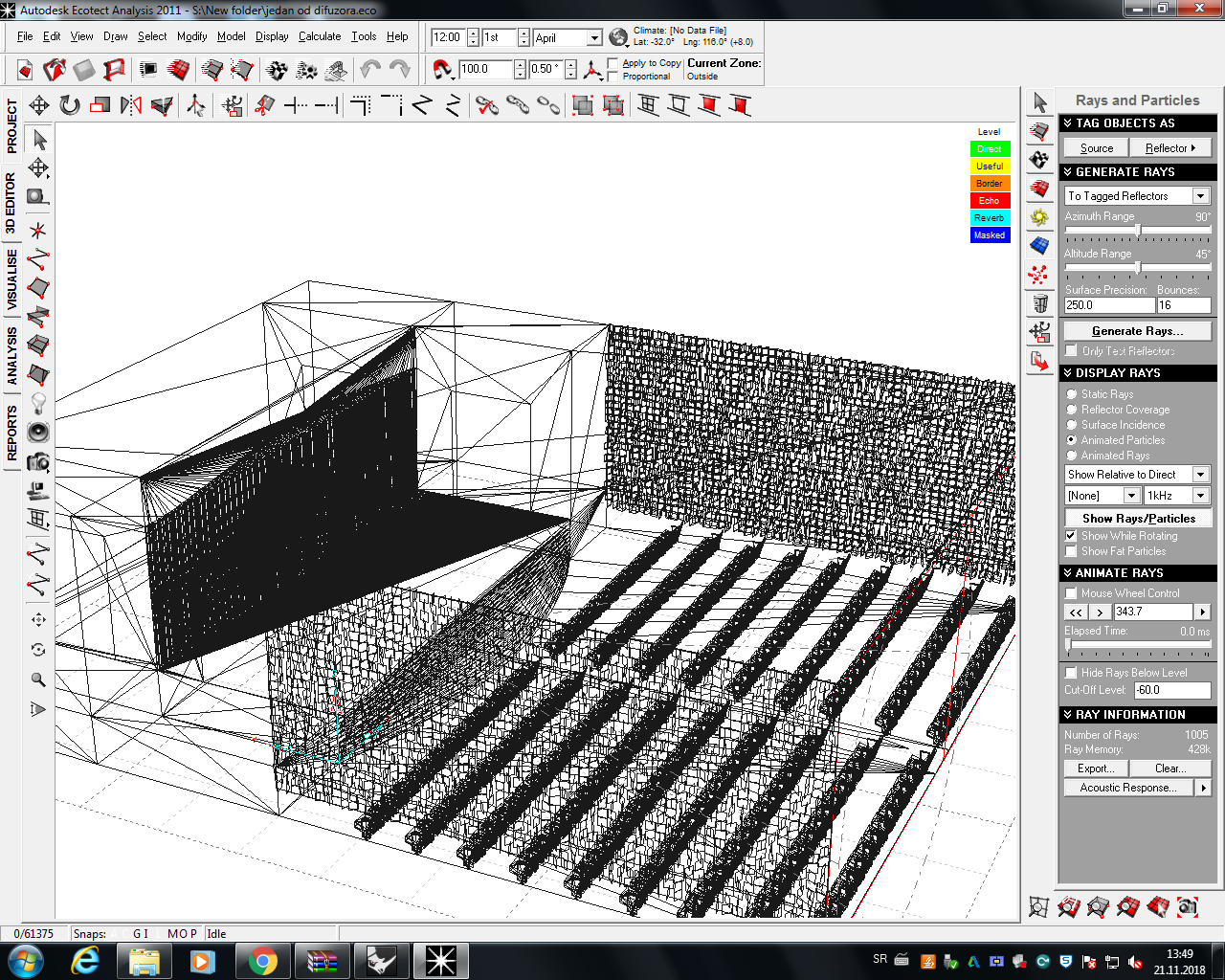This screenshot has height=980, width=1225.
Task: Switch to the VISUALISE tab
Action: 11,279
